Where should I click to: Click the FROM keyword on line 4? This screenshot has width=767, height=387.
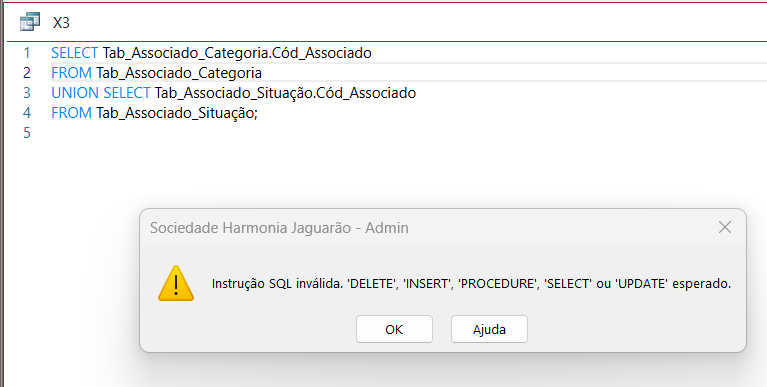click(x=71, y=113)
